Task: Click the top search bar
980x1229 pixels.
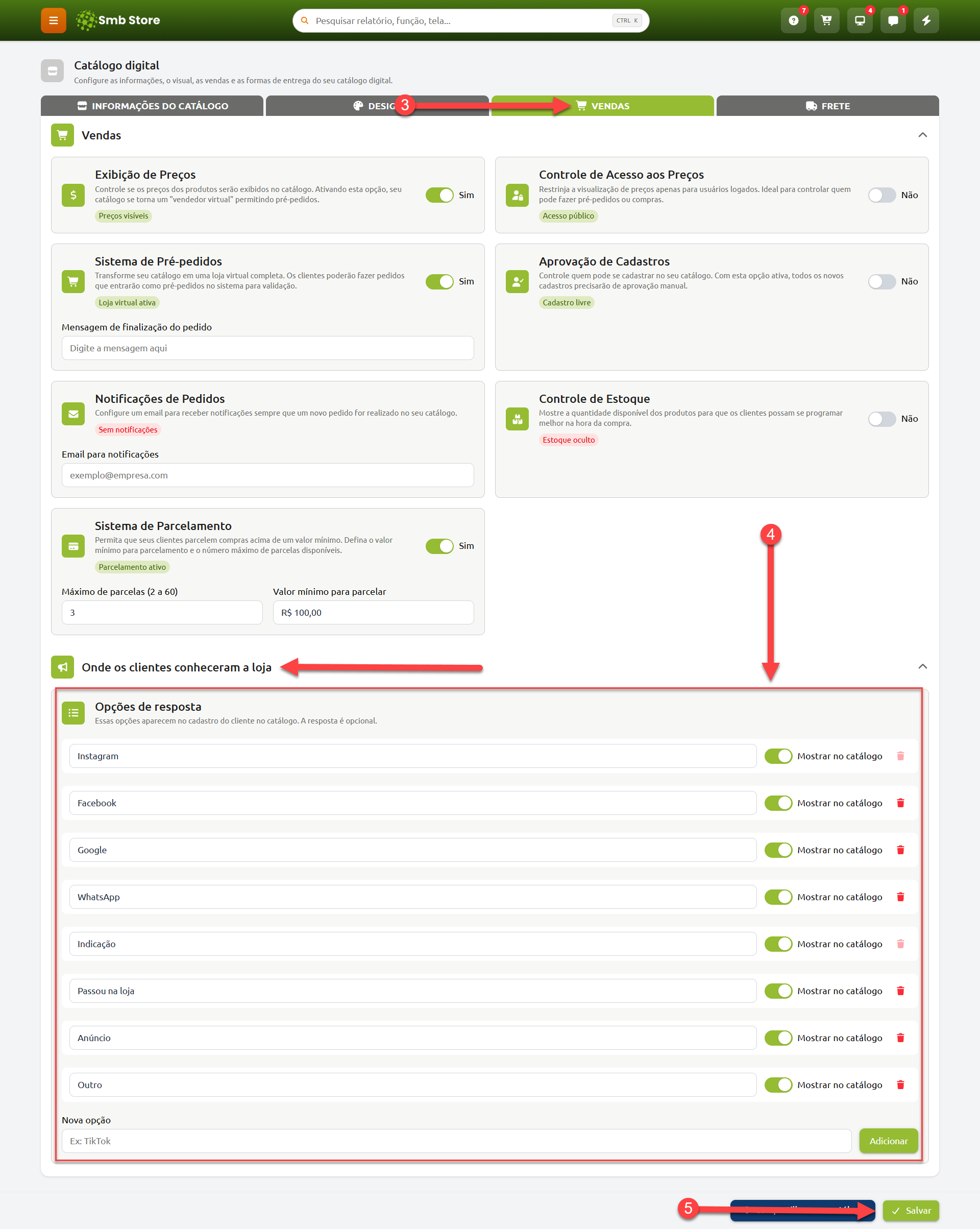Action: point(471,20)
